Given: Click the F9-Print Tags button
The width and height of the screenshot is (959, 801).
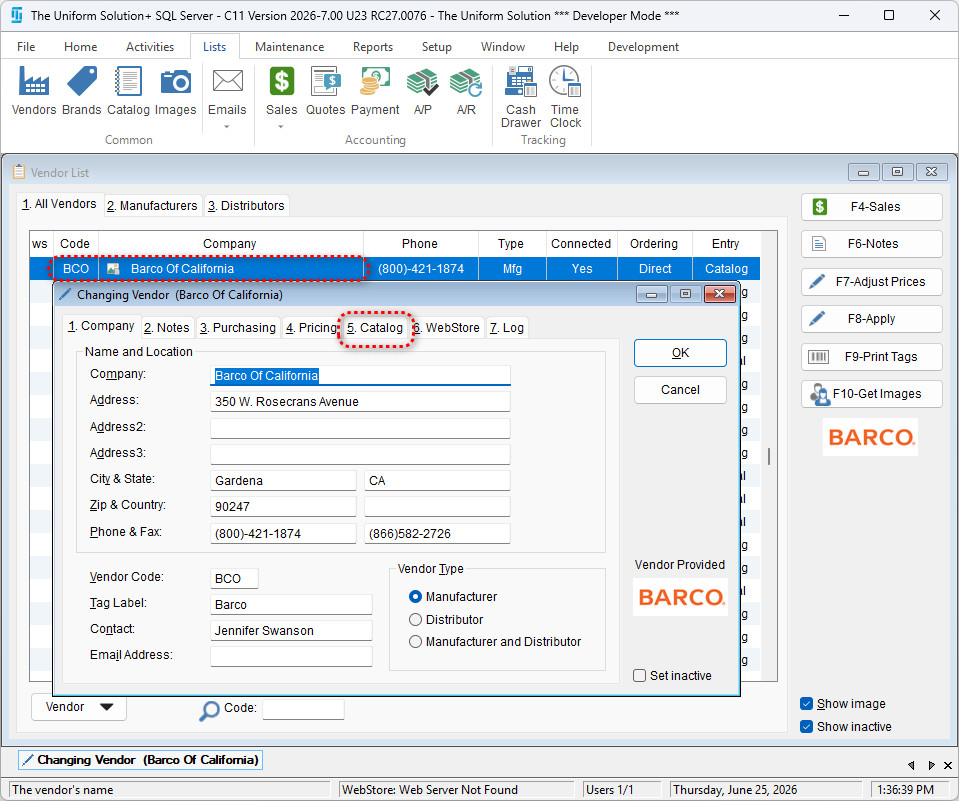Looking at the screenshot, I should [x=872, y=356].
